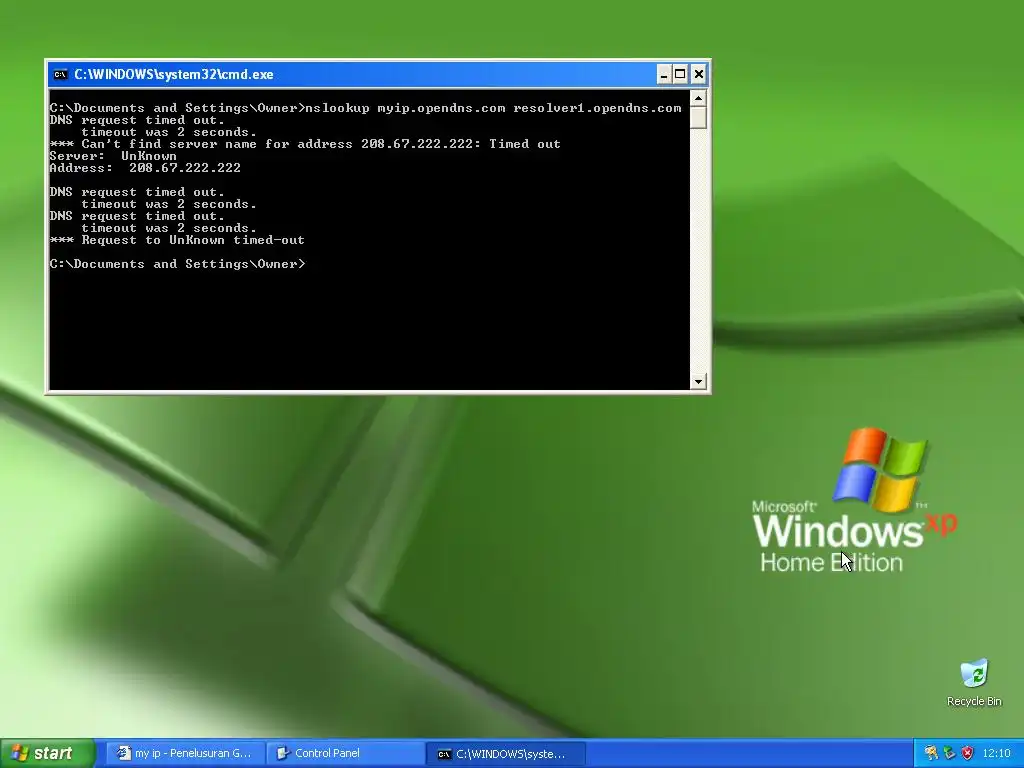Select the C:\WINDOWS\syste... taskbar button
The height and width of the screenshot is (768, 1024).
pos(505,754)
